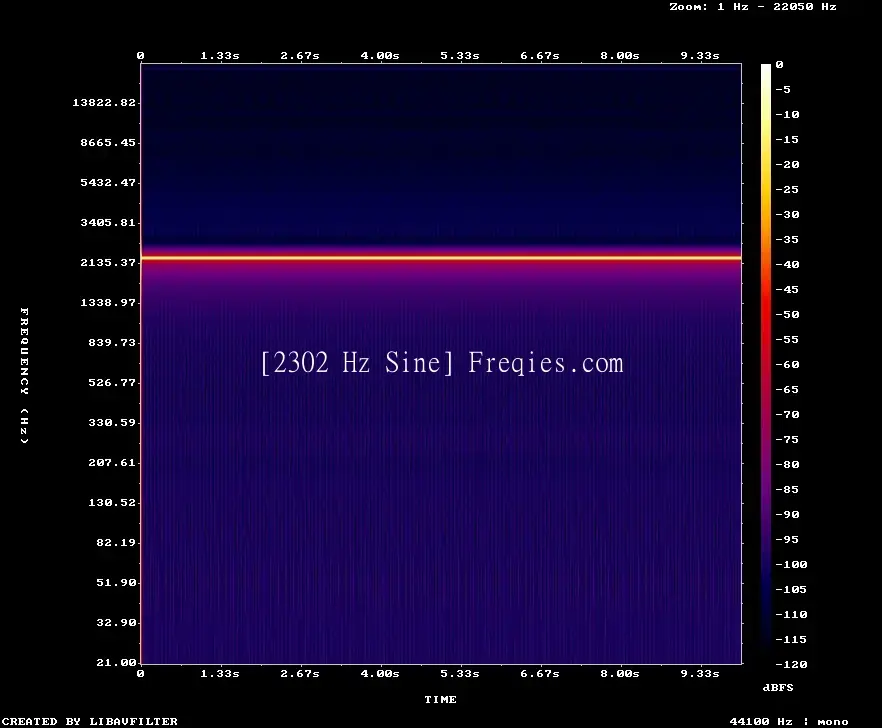Select the -75 dBFS scale label
The image size is (882, 728).
pos(787,439)
